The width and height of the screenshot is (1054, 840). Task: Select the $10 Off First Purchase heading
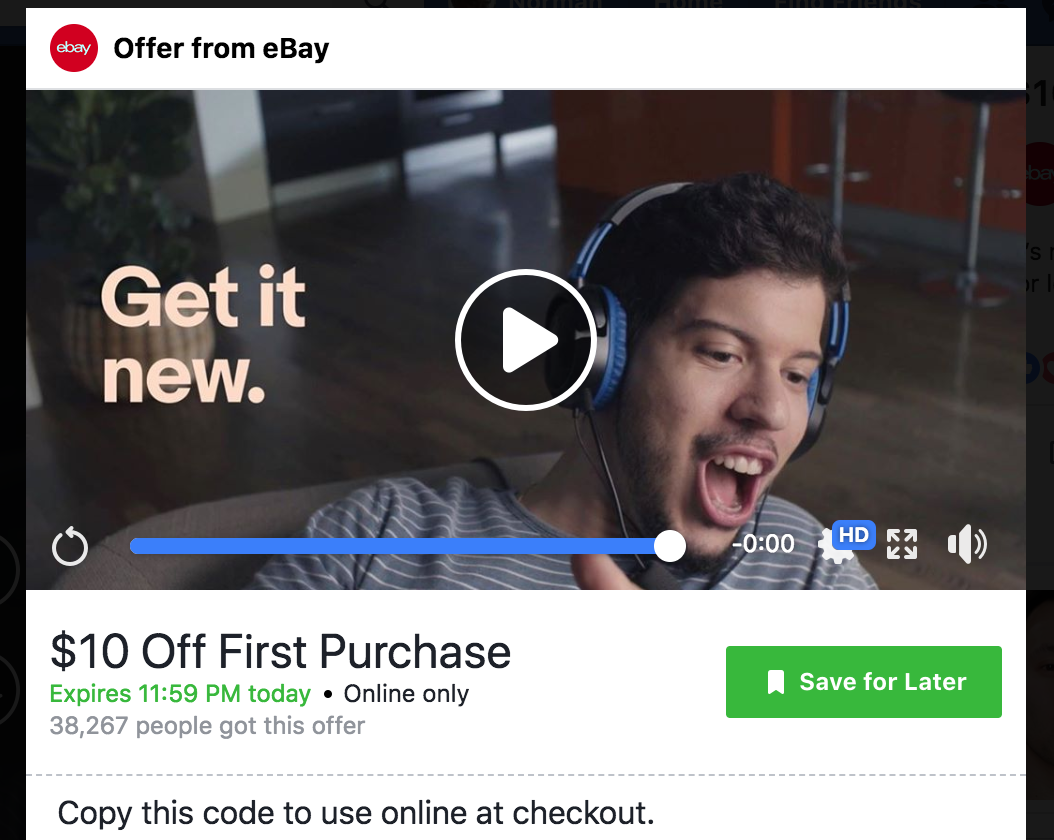click(x=280, y=651)
